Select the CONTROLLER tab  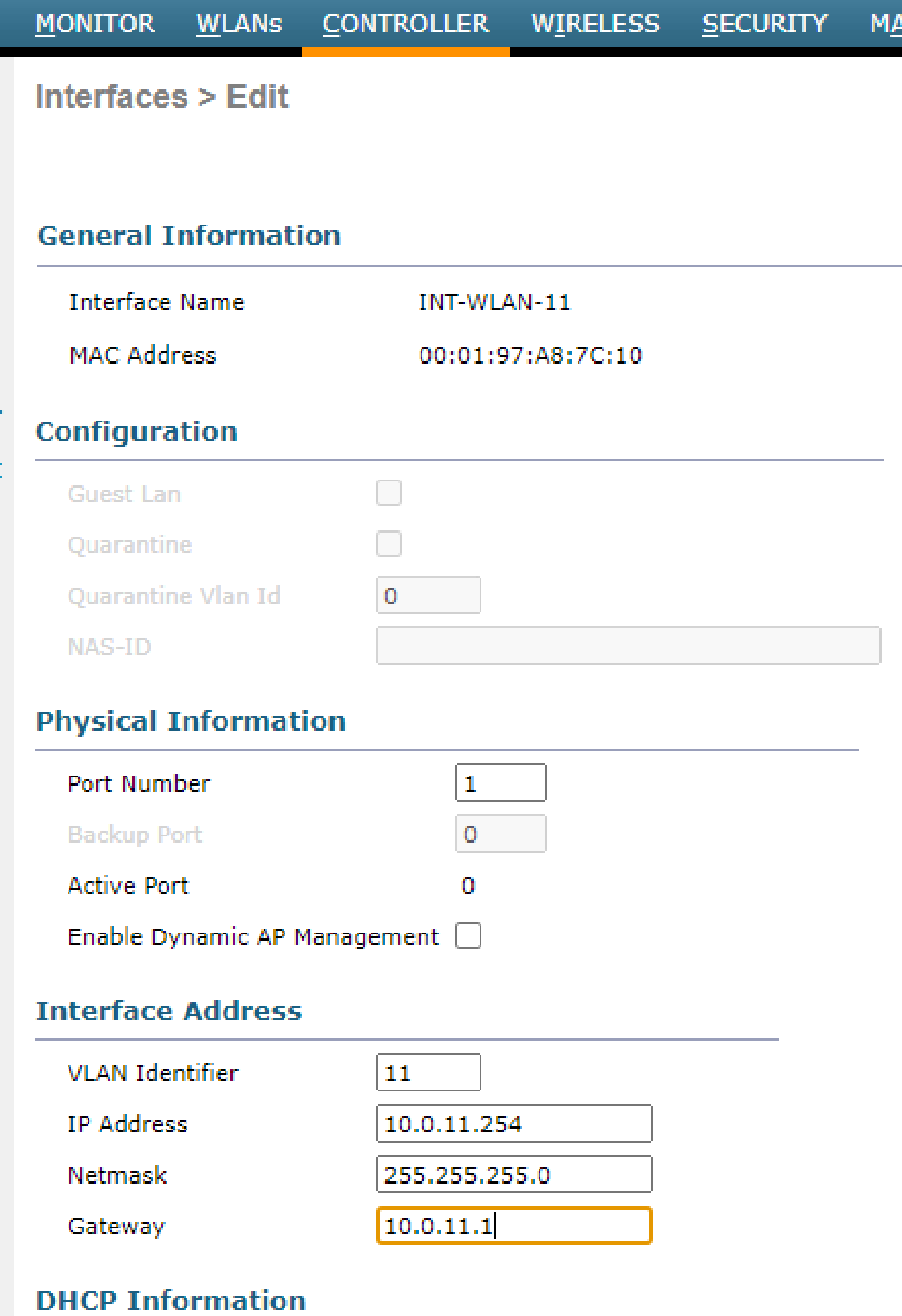(x=406, y=23)
